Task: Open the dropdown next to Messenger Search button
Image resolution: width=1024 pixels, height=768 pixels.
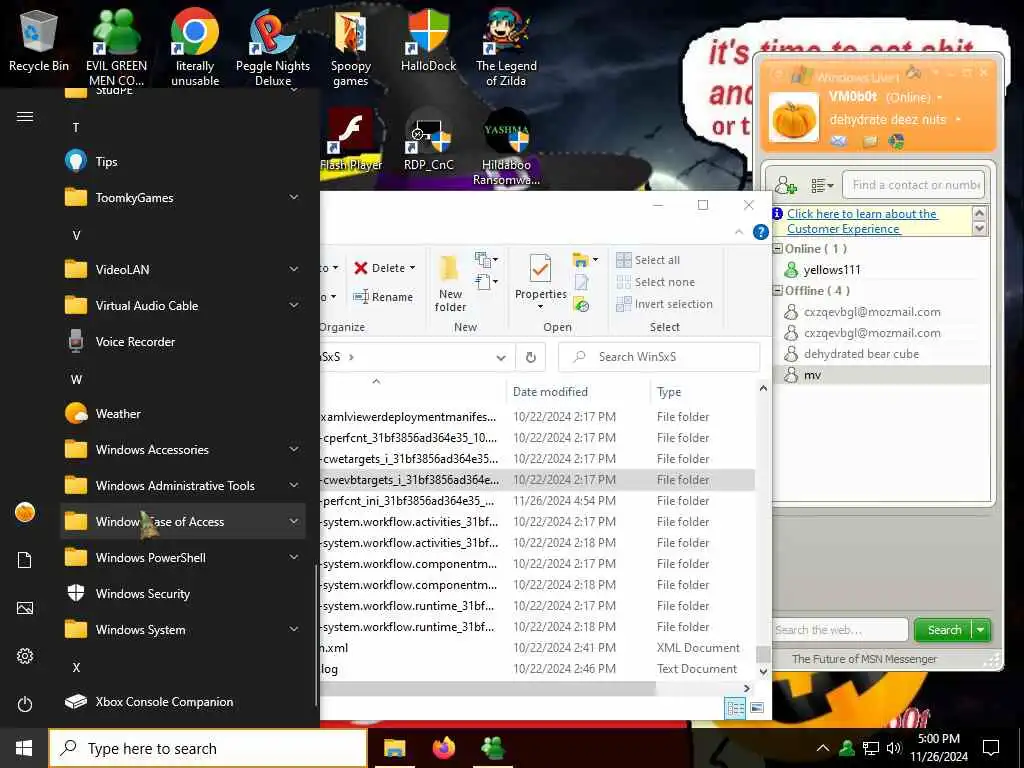Action: click(x=981, y=630)
